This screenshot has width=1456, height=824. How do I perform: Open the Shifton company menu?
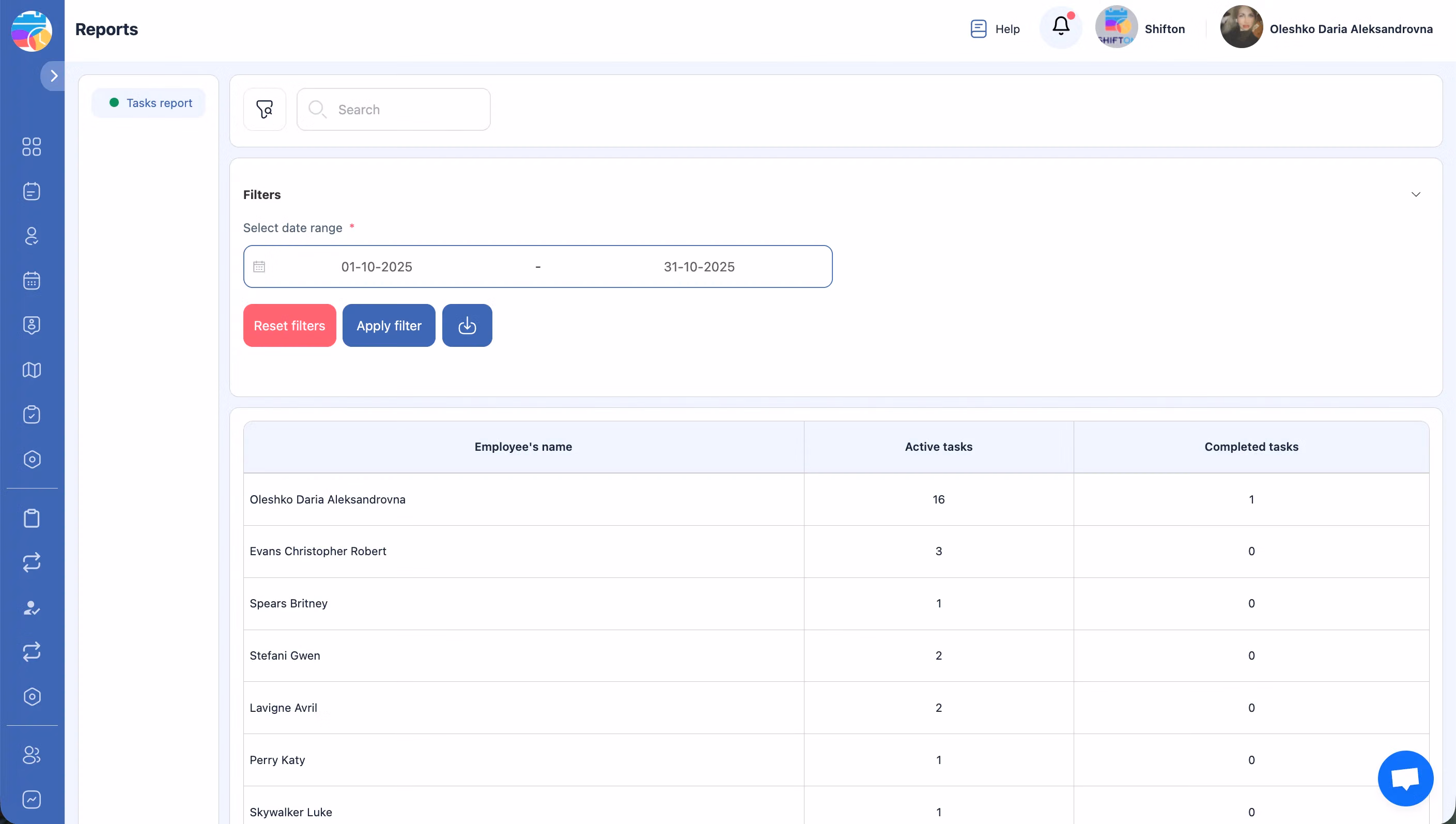pos(1141,28)
